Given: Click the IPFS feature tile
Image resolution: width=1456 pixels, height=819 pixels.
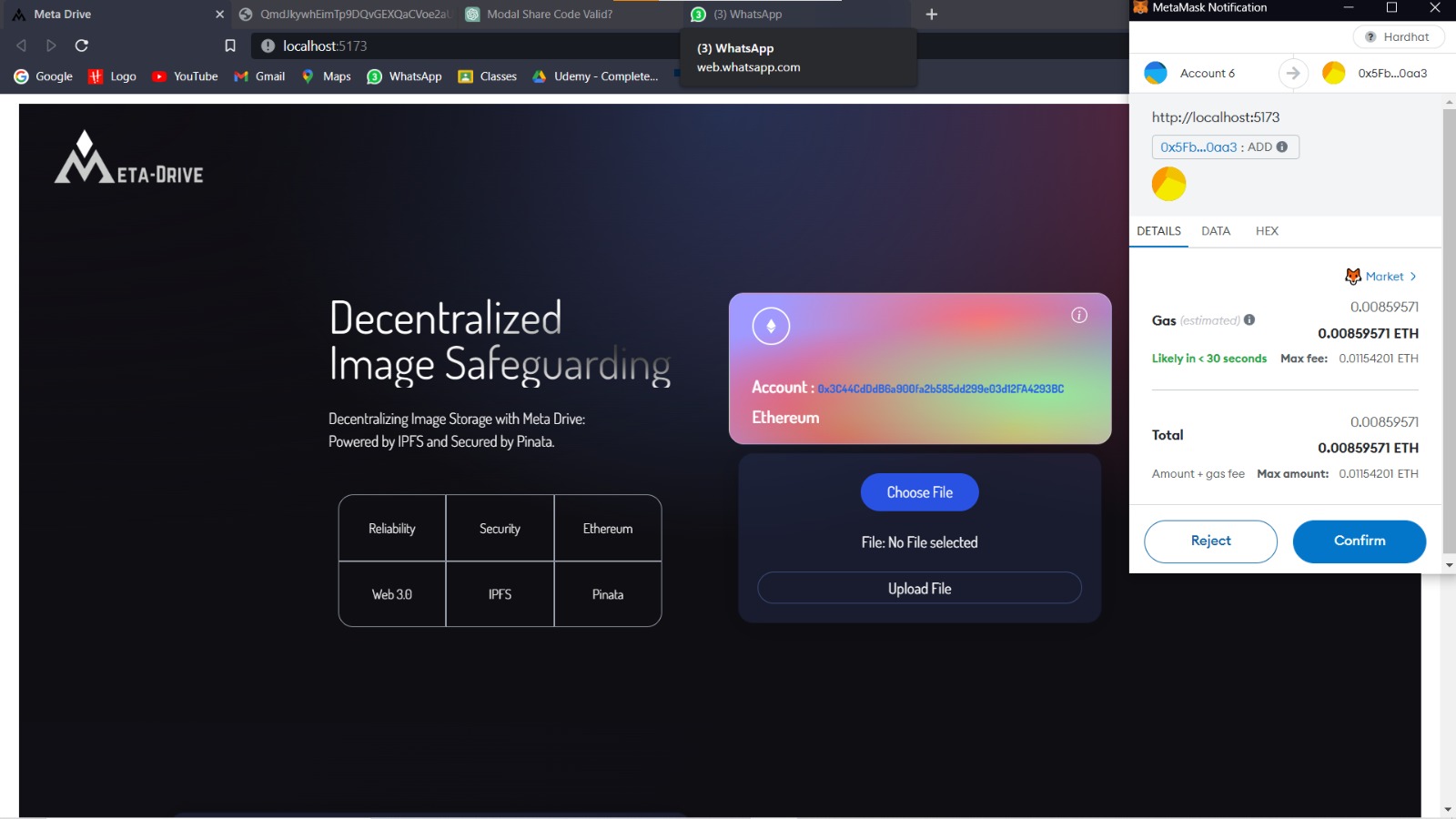Looking at the screenshot, I should 500,594.
